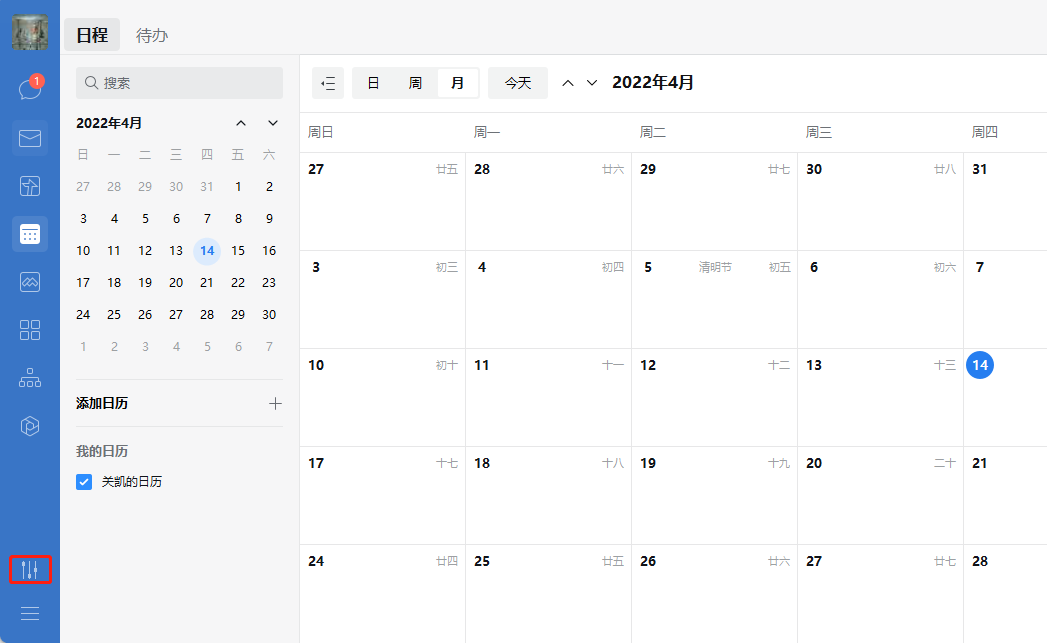Click the plus icon beside 添加日历
The image size is (1047, 643).
tap(275, 404)
